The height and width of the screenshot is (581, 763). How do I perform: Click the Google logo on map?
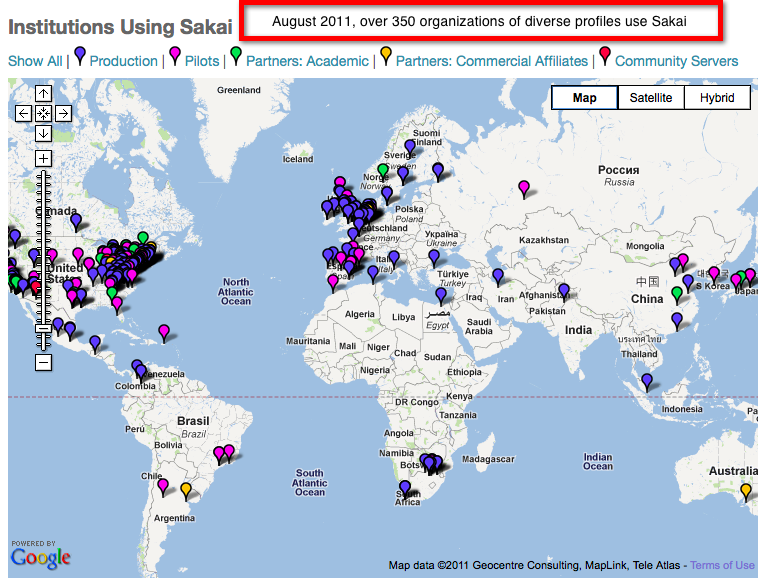[40, 558]
